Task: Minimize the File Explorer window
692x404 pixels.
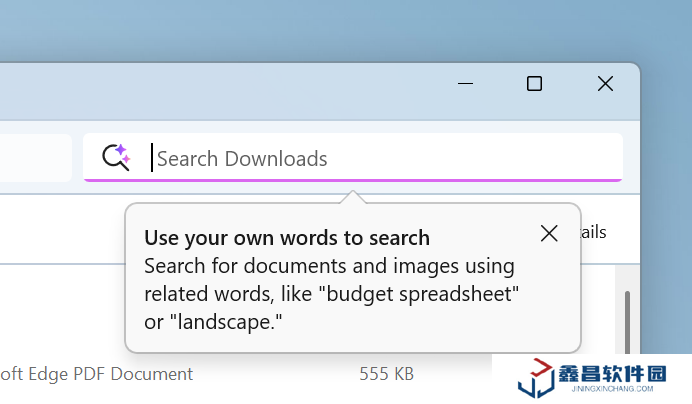Action: [465, 84]
